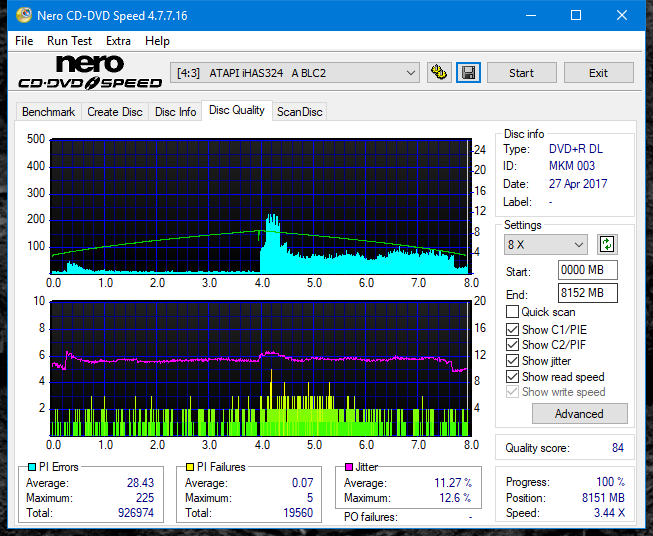This screenshot has width=653, height=536.
Task: Click PI Errors average 28.43
Action: 140,483
